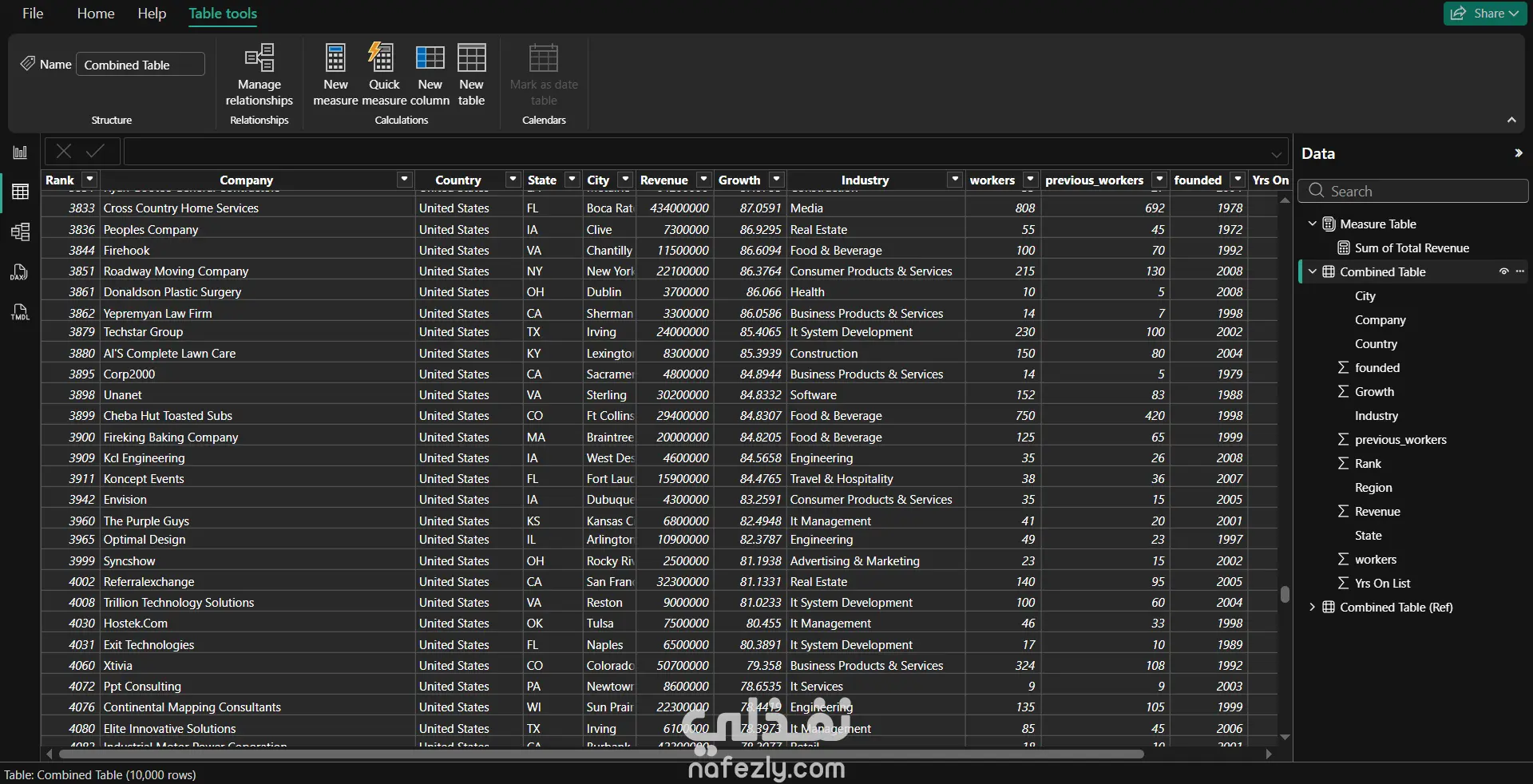Expand the Combined Table (Ref) node
The image size is (1533, 784).
1312,607
